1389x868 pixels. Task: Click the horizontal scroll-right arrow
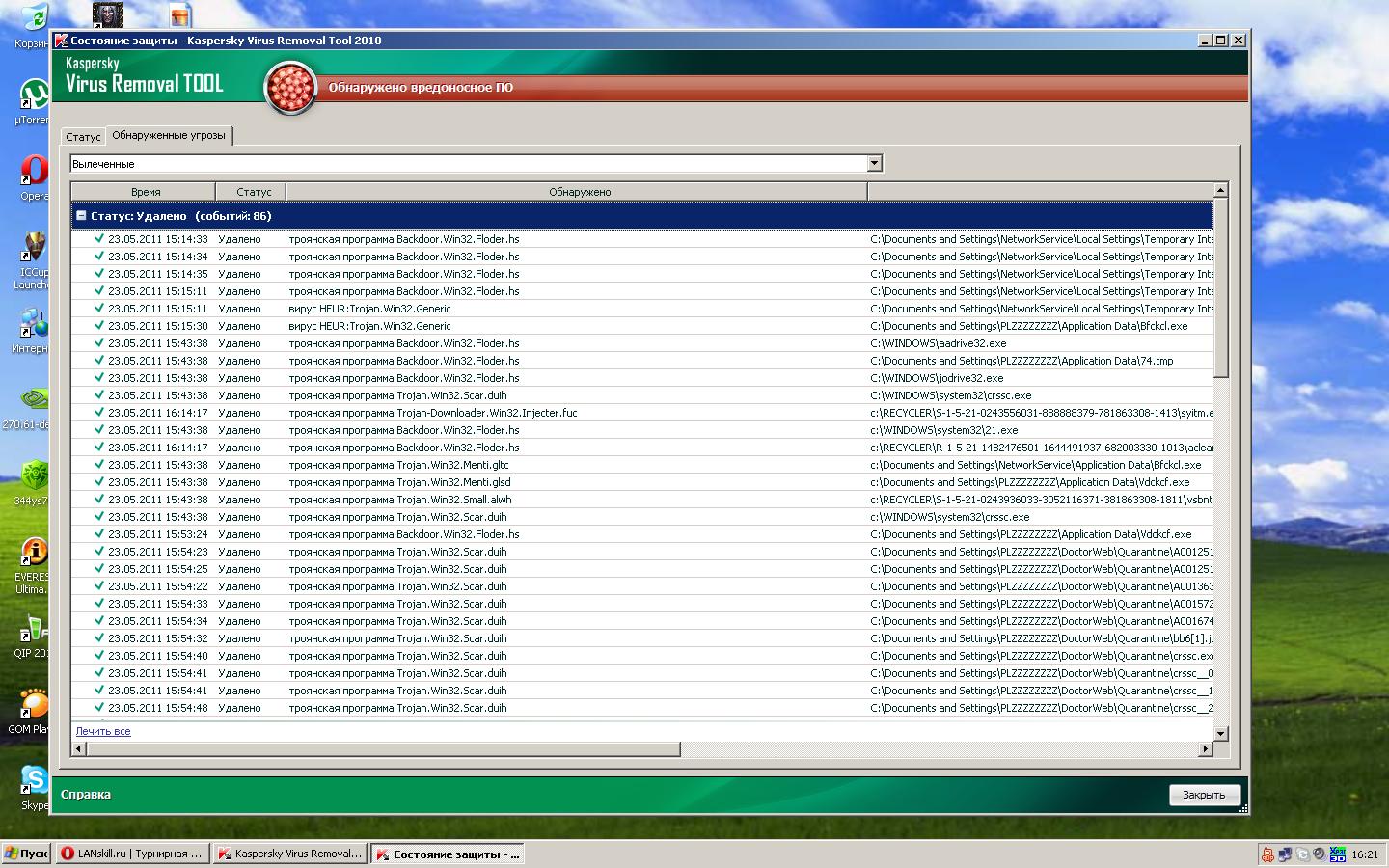pos(1205,749)
